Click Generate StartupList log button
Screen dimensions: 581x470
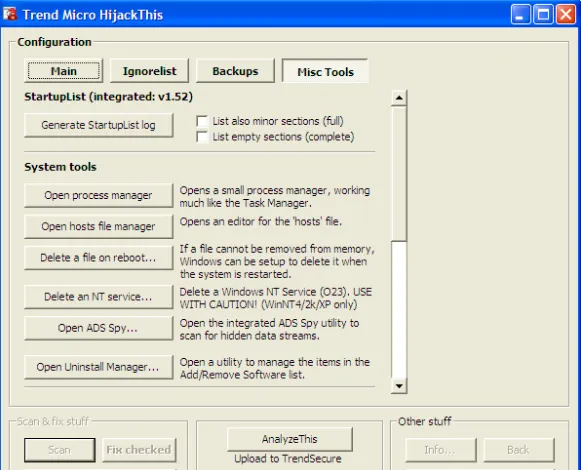click(x=99, y=125)
